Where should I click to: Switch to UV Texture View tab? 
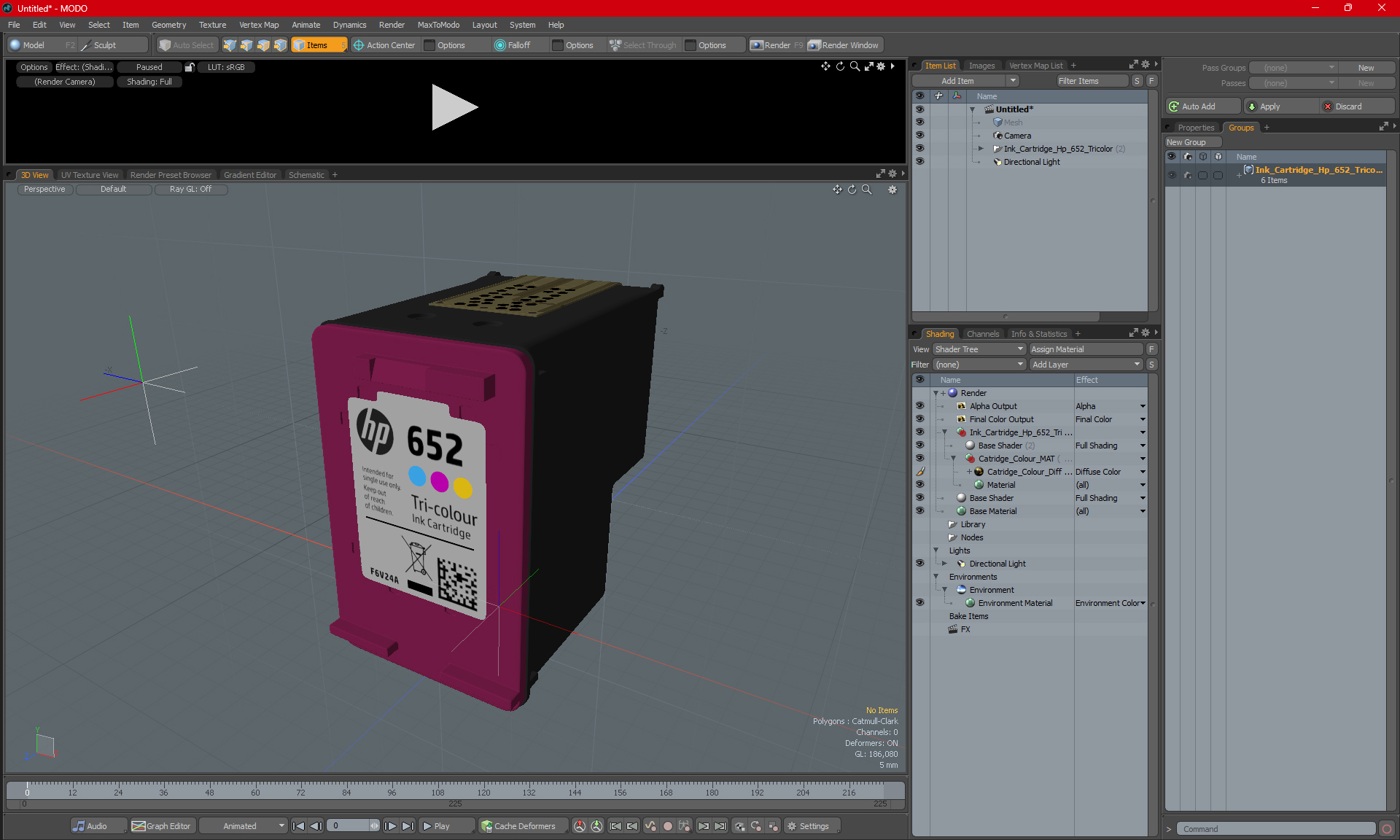(90, 175)
